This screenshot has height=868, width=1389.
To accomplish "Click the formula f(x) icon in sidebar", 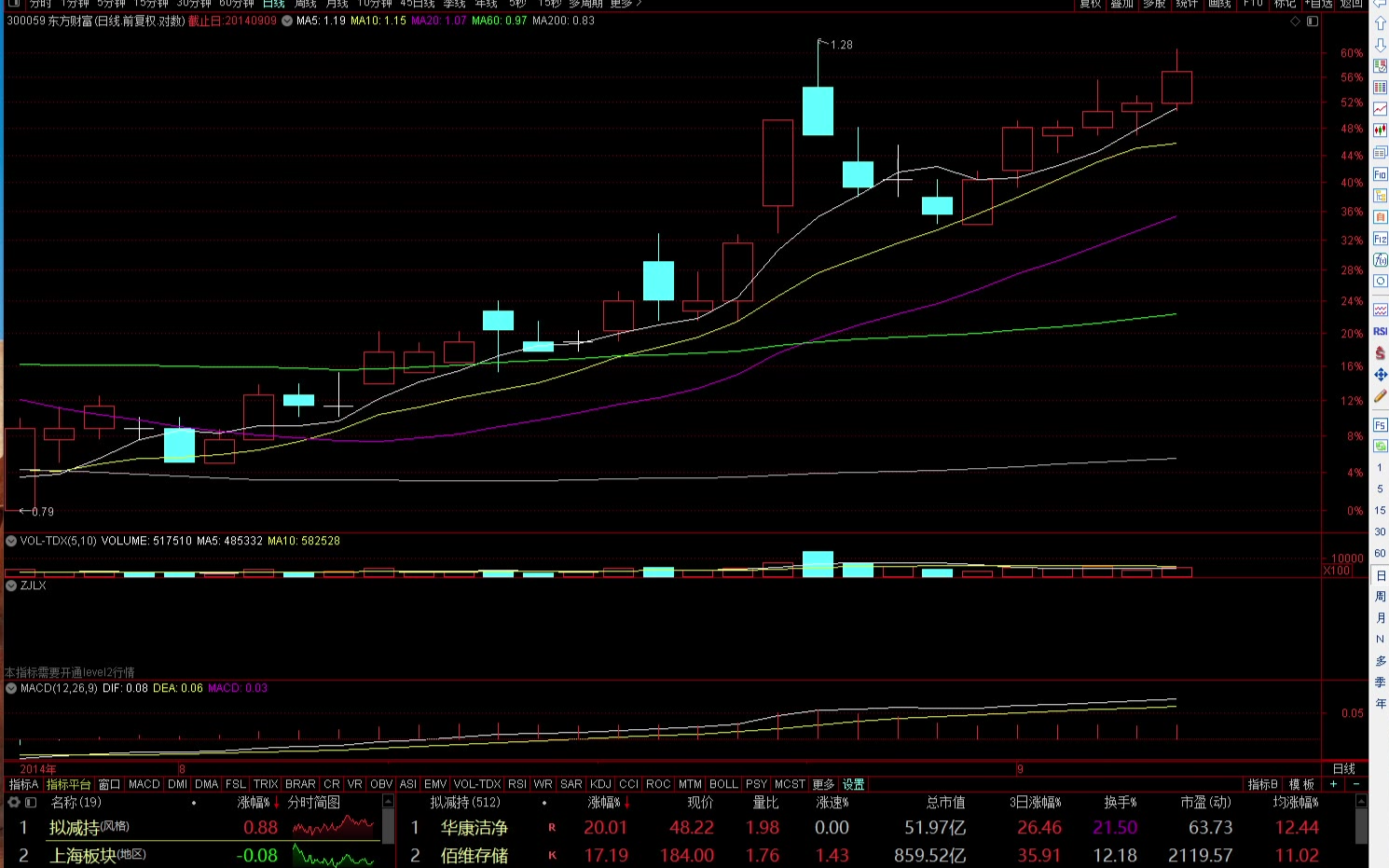I will [x=1380, y=260].
